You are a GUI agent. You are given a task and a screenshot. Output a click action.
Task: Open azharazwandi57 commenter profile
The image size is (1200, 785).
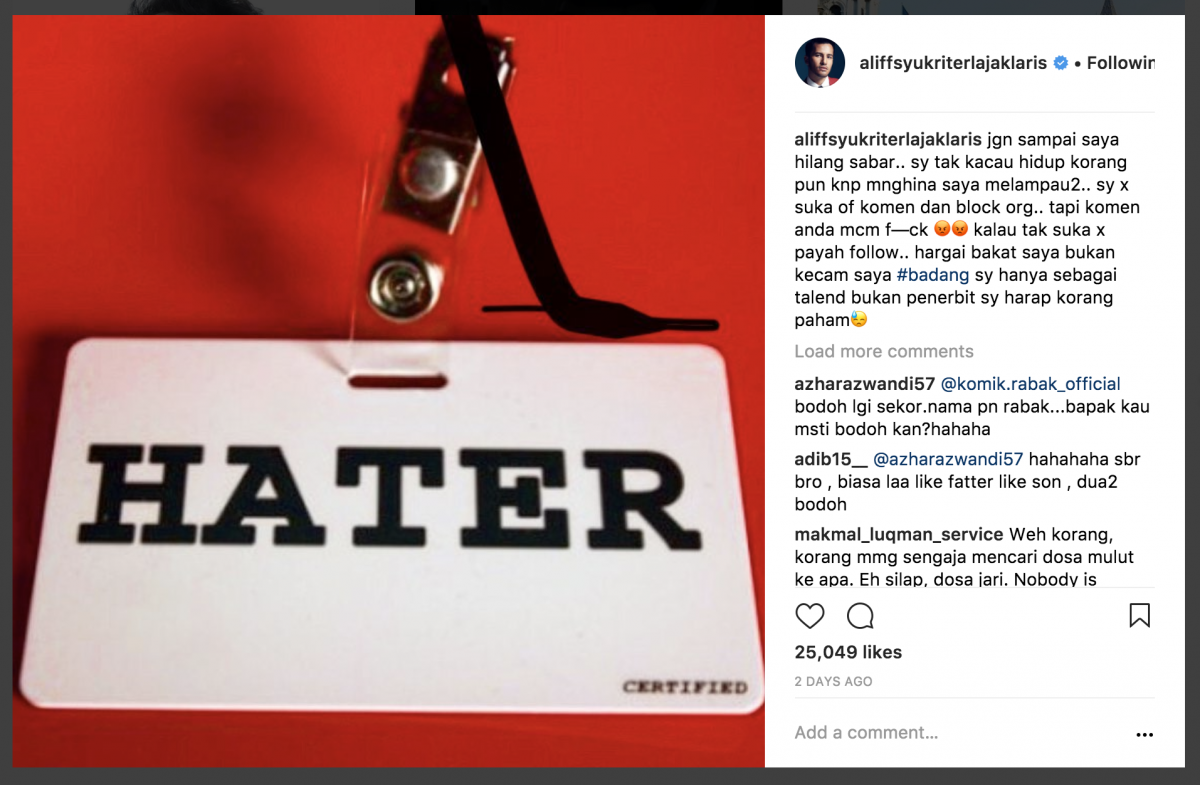pyautogui.click(x=865, y=384)
